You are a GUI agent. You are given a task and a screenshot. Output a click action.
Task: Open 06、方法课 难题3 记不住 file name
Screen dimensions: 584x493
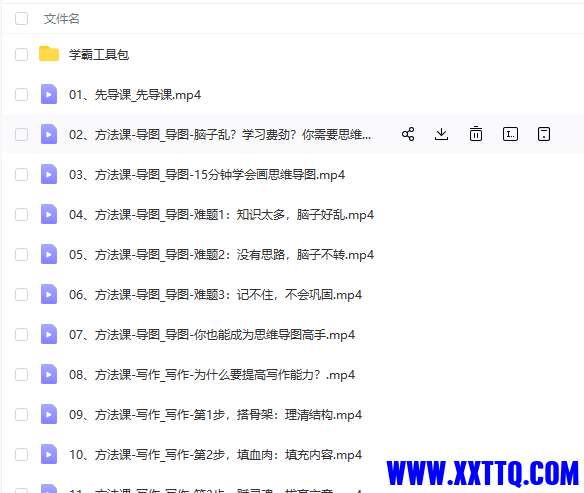[x=215, y=295]
